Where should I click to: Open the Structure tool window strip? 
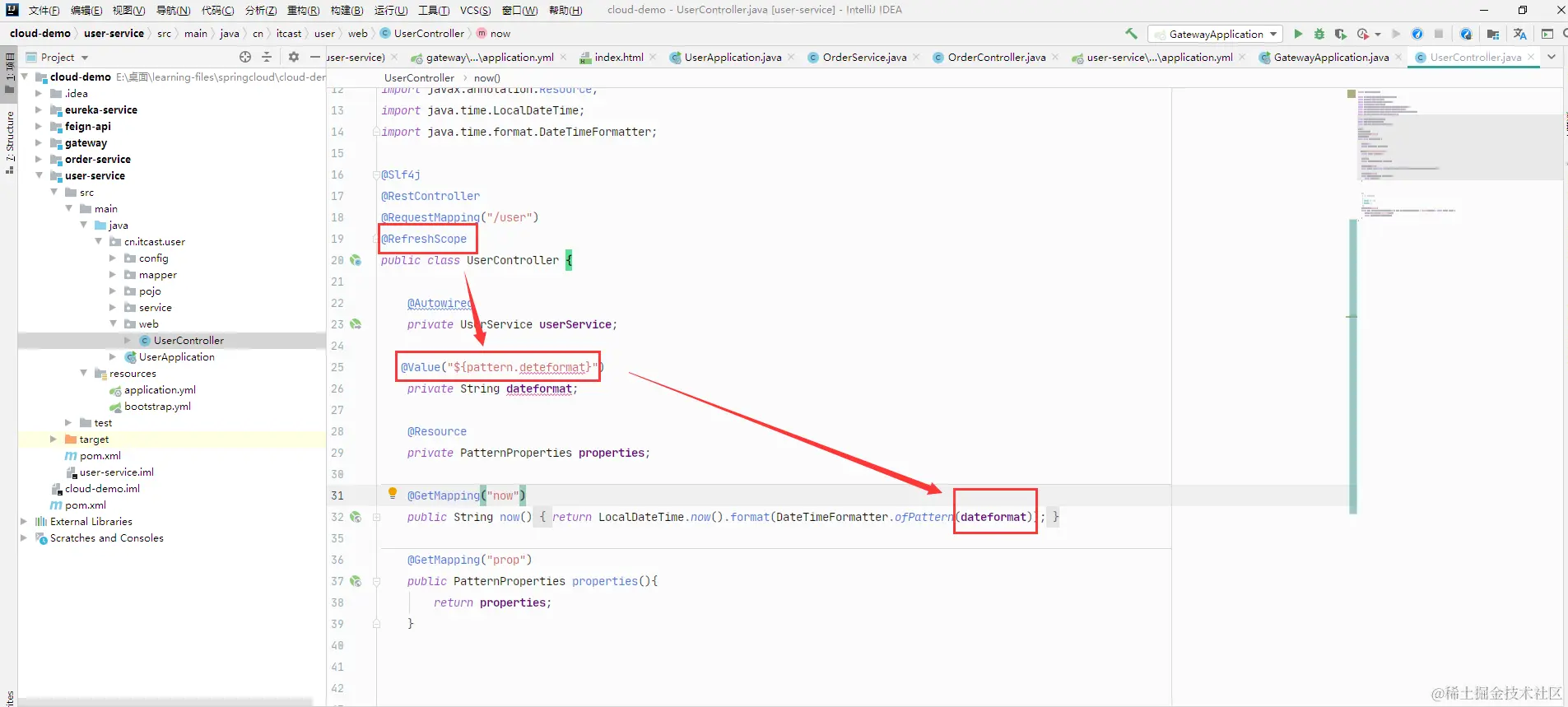(9, 142)
